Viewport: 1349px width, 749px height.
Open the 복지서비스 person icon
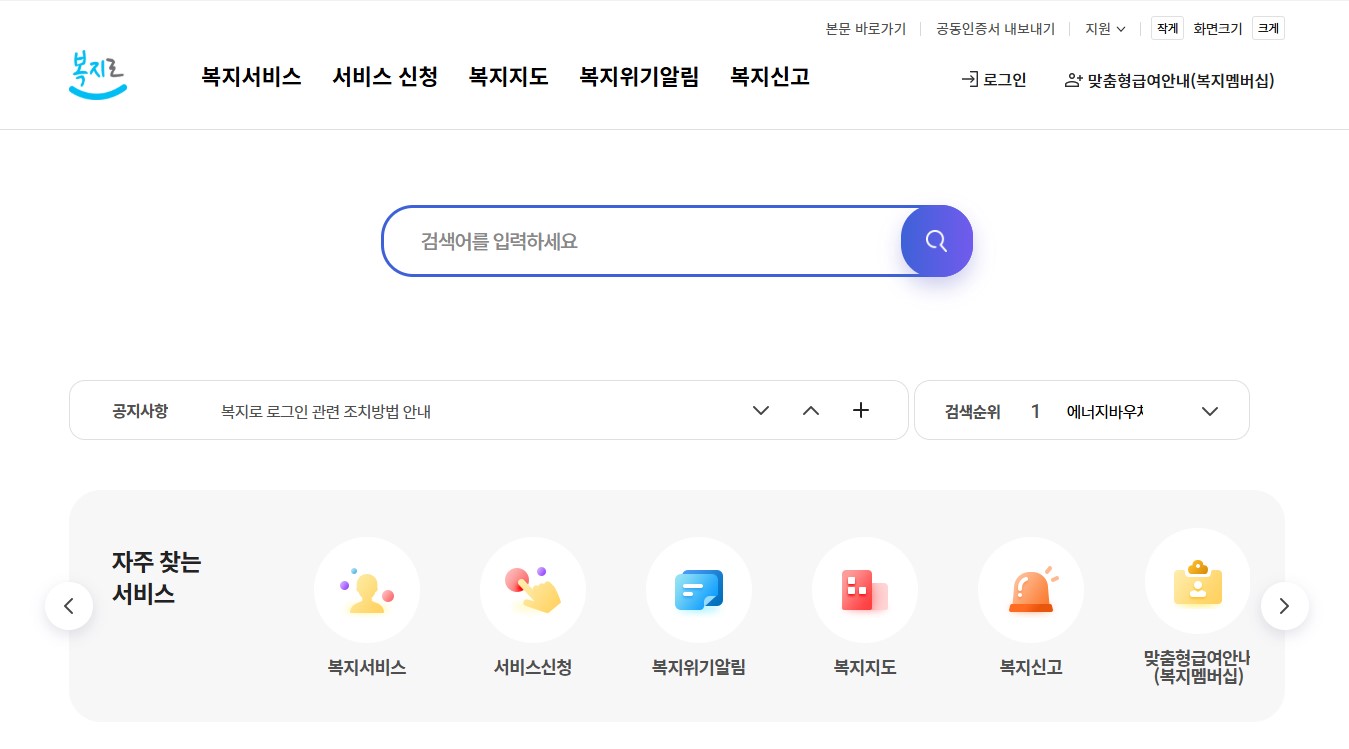tap(367, 590)
